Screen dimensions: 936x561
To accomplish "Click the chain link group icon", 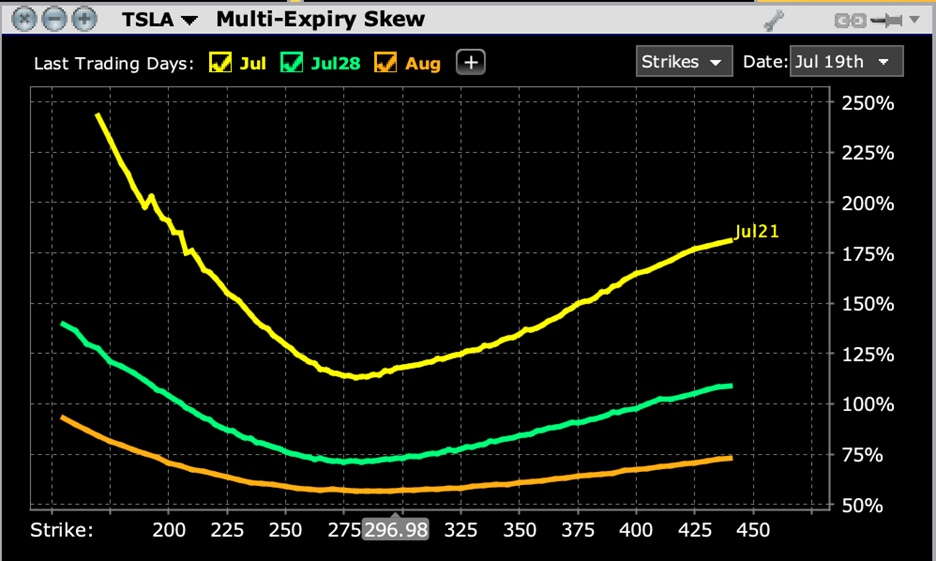I will click(850, 21).
